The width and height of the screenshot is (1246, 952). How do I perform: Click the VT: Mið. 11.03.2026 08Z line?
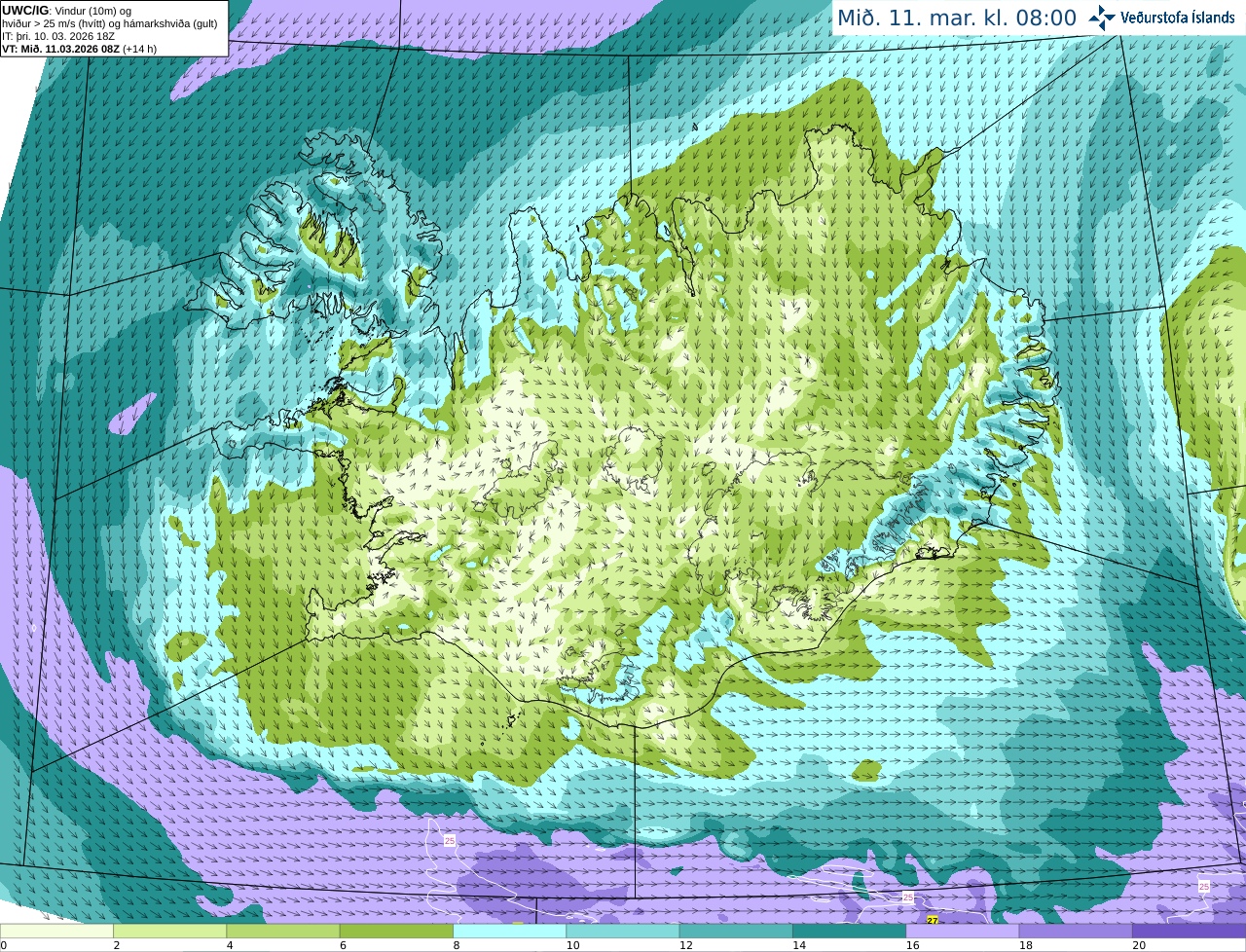pyautogui.click(x=79, y=49)
